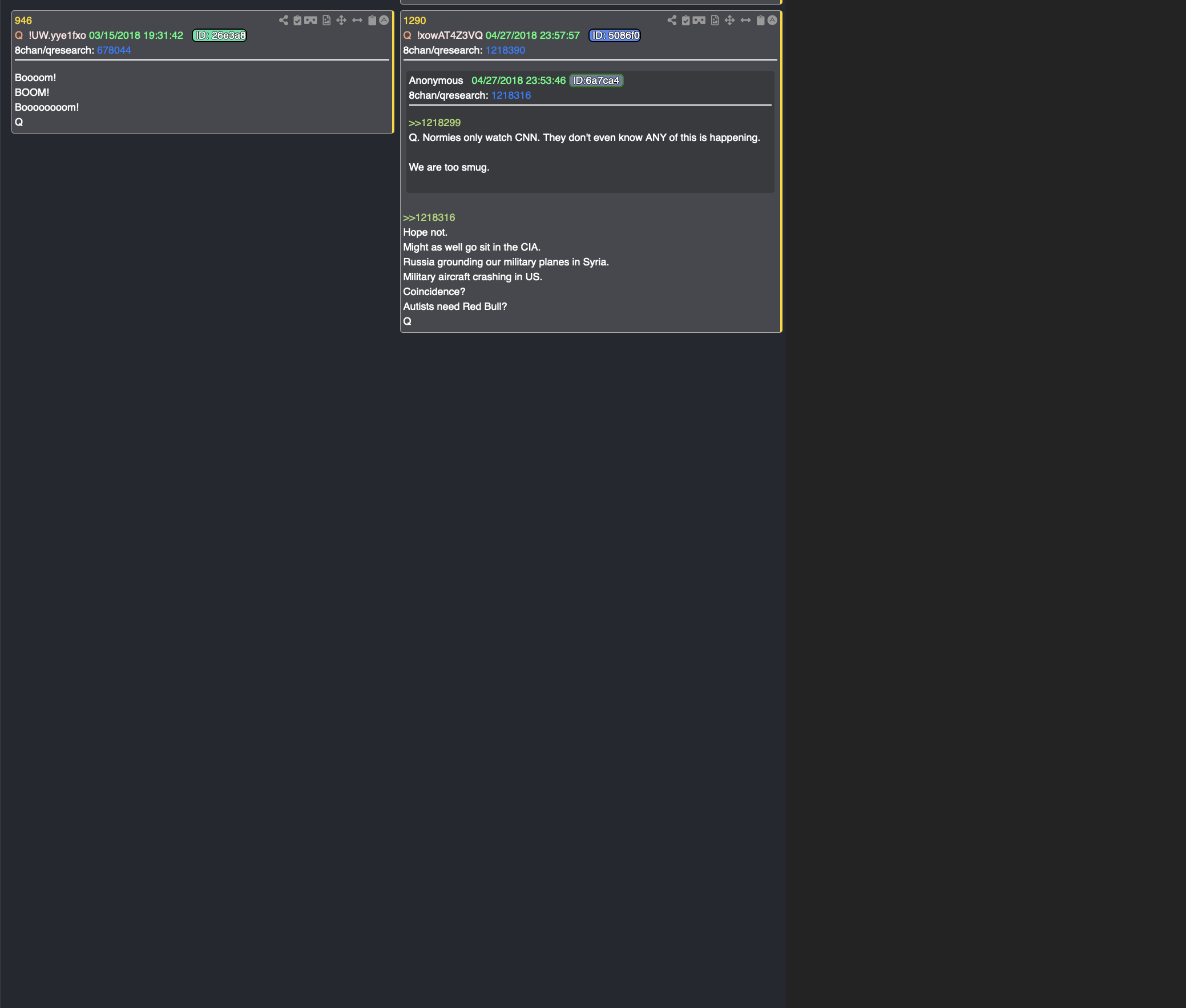Click the text 'Autists need Red Bull?'
Screen dimensions: 1186x1008
click(x=455, y=307)
